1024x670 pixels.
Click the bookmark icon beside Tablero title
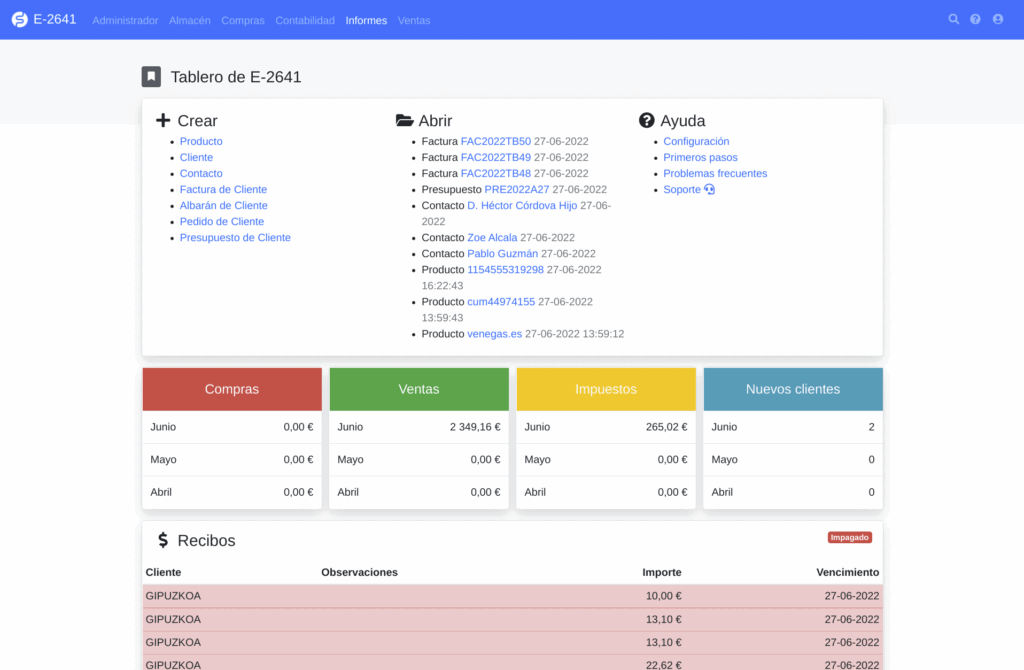pyautogui.click(x=151, y=77)
